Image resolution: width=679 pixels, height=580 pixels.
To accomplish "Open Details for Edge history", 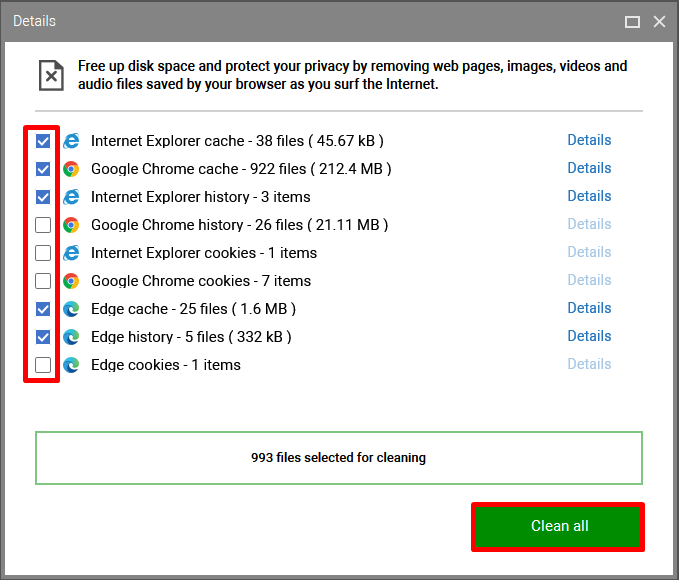I will coord(589,336).
